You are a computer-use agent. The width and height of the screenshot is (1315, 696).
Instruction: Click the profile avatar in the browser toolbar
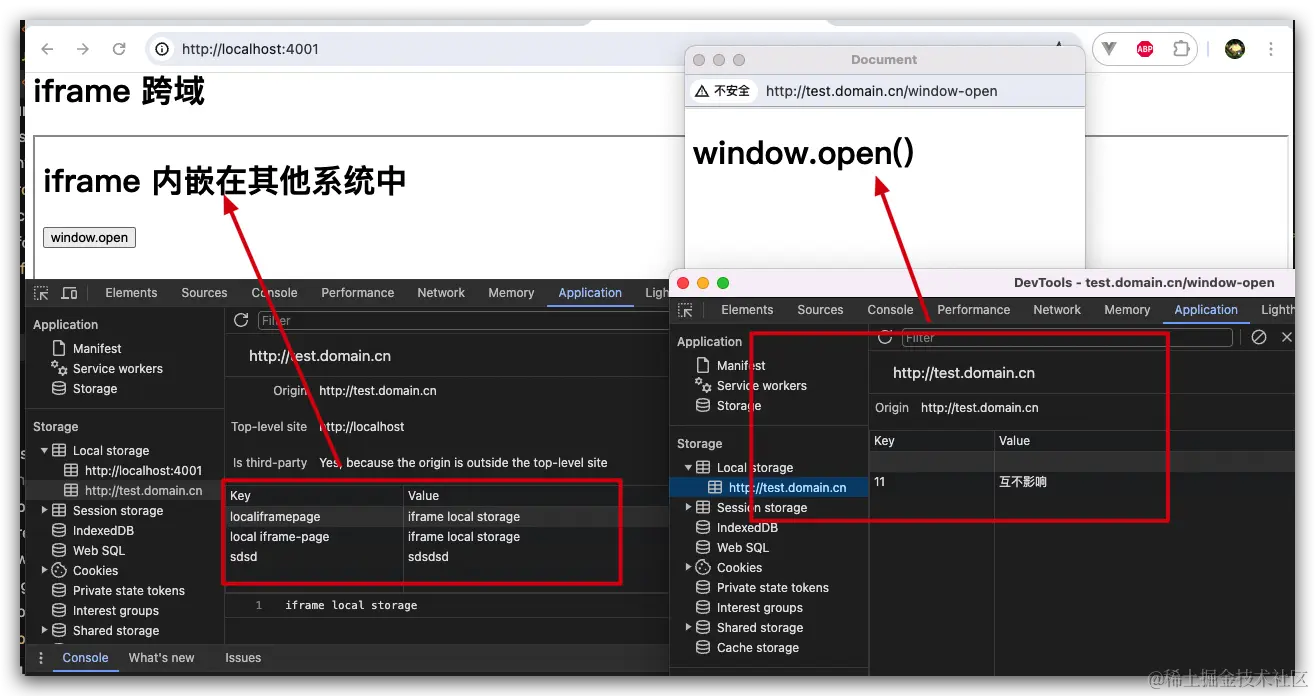(x=1234, y=48)
